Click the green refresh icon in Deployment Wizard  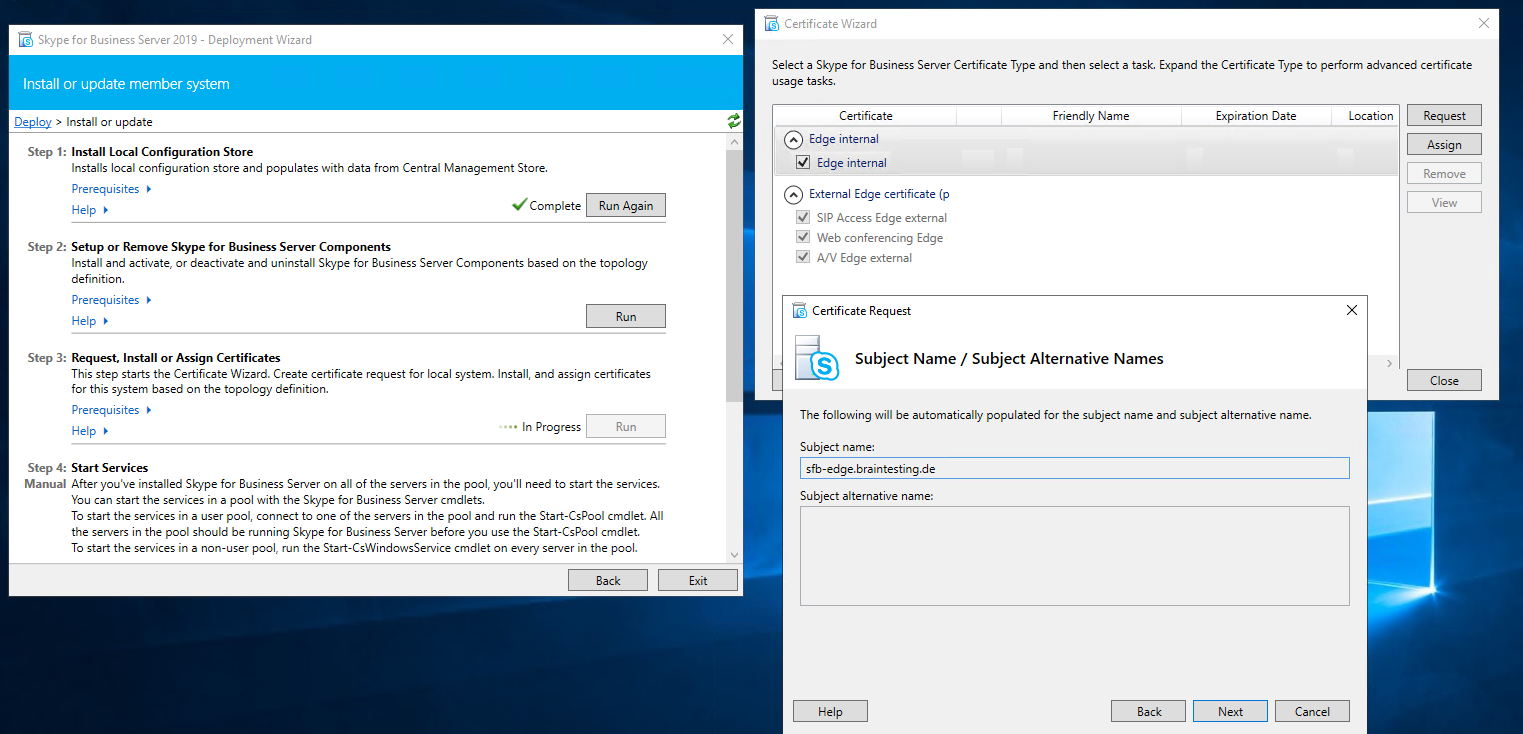[734, 121]
